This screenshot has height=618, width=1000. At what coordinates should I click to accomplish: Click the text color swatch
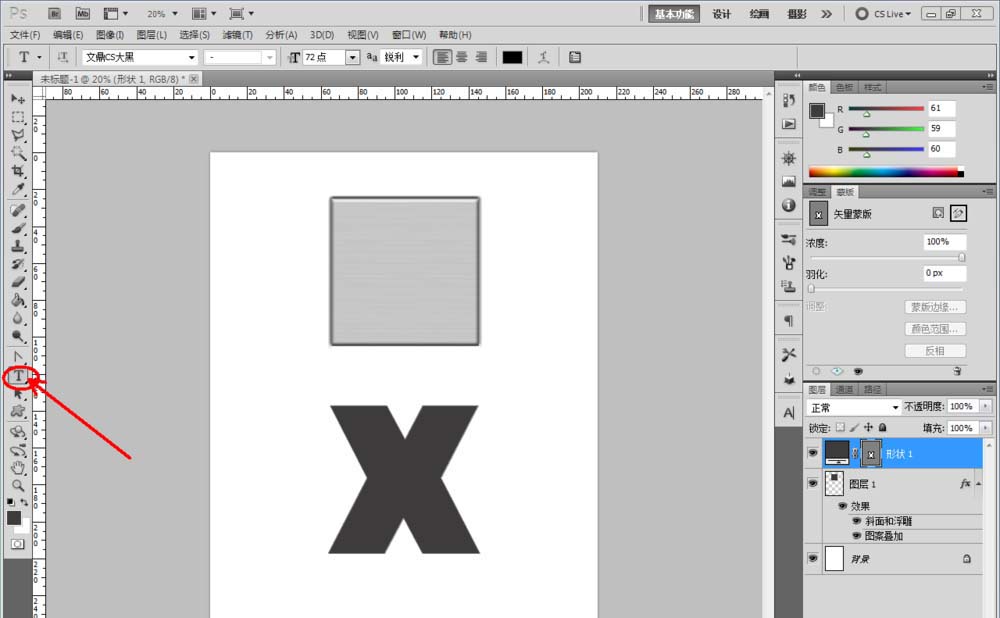point(512,57)
